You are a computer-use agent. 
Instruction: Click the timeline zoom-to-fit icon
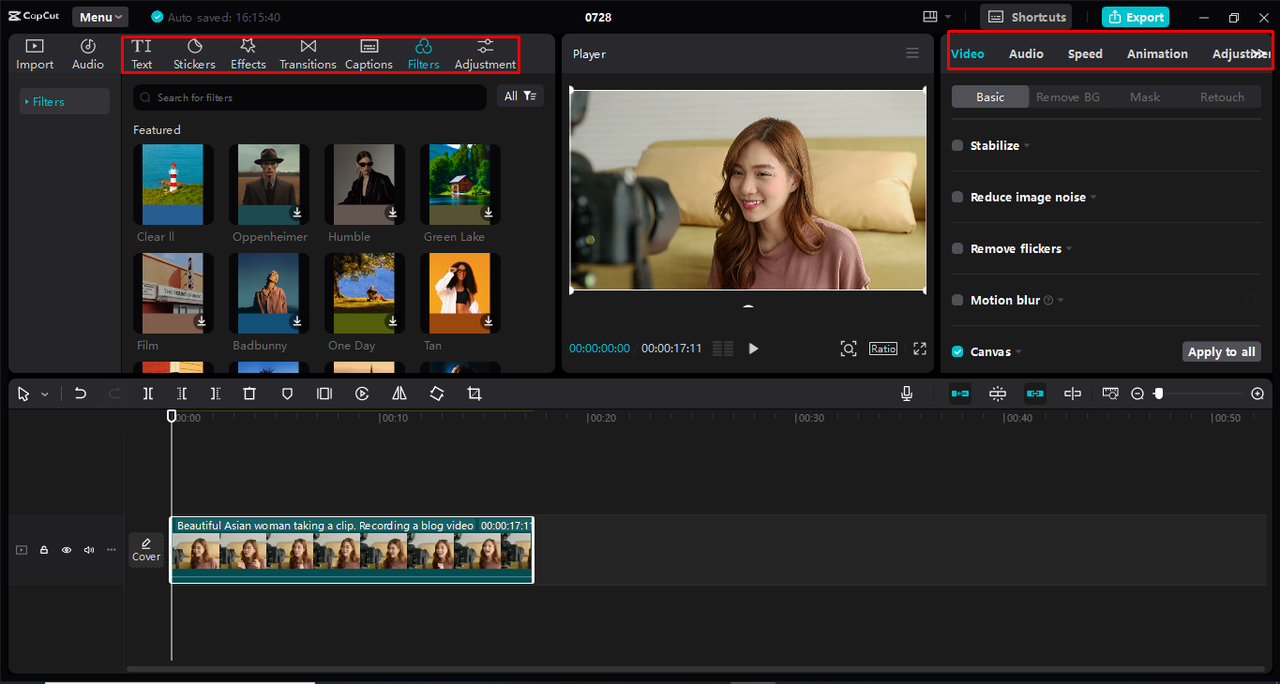(x=1110, y=394)
